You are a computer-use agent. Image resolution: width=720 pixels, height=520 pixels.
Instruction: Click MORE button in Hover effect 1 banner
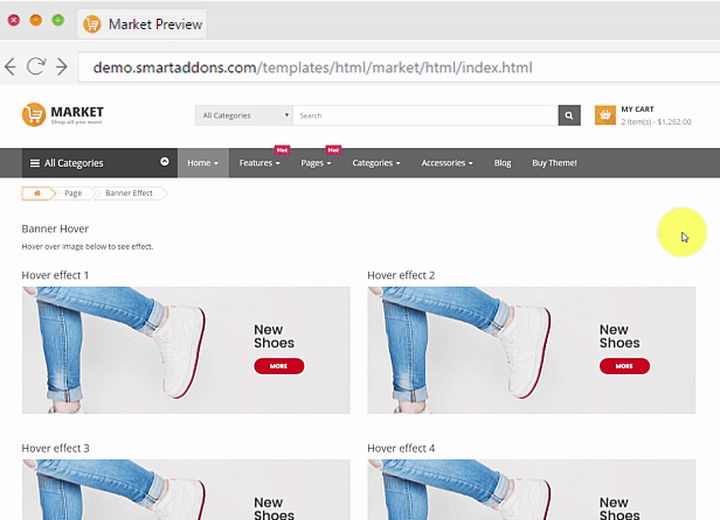coord(278,366)
